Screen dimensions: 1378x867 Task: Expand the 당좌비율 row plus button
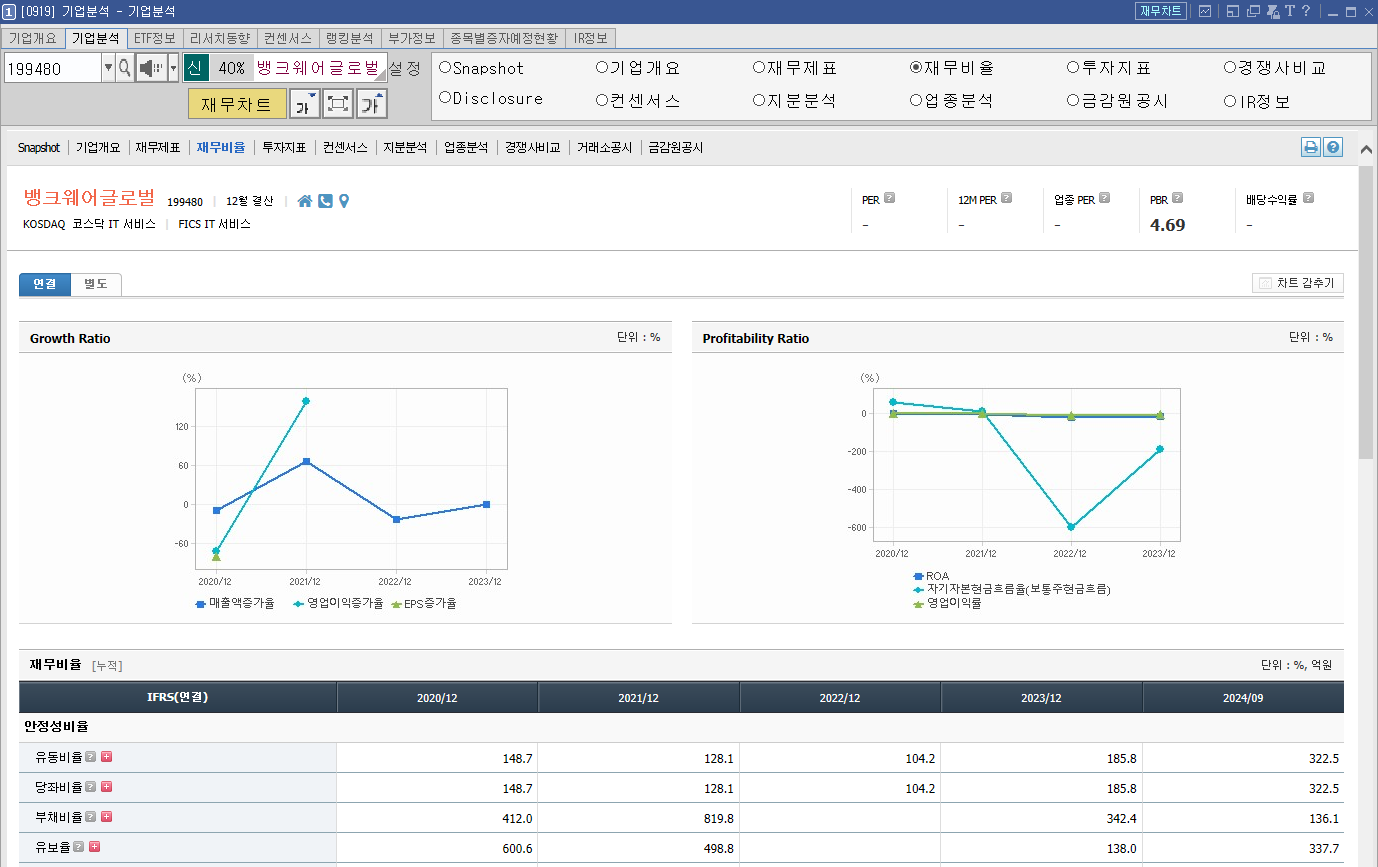pyautogui.click(x=106, y=787)
